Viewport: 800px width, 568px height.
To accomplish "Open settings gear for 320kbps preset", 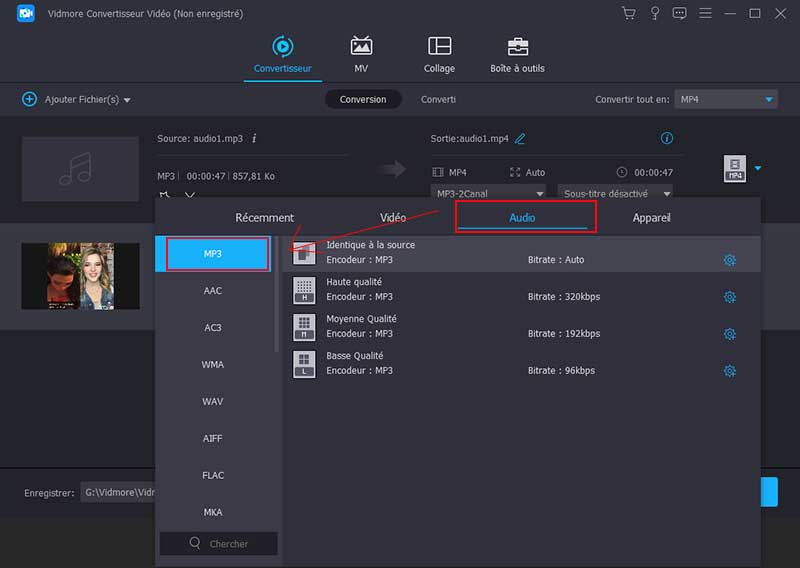I will click(730, 297).
